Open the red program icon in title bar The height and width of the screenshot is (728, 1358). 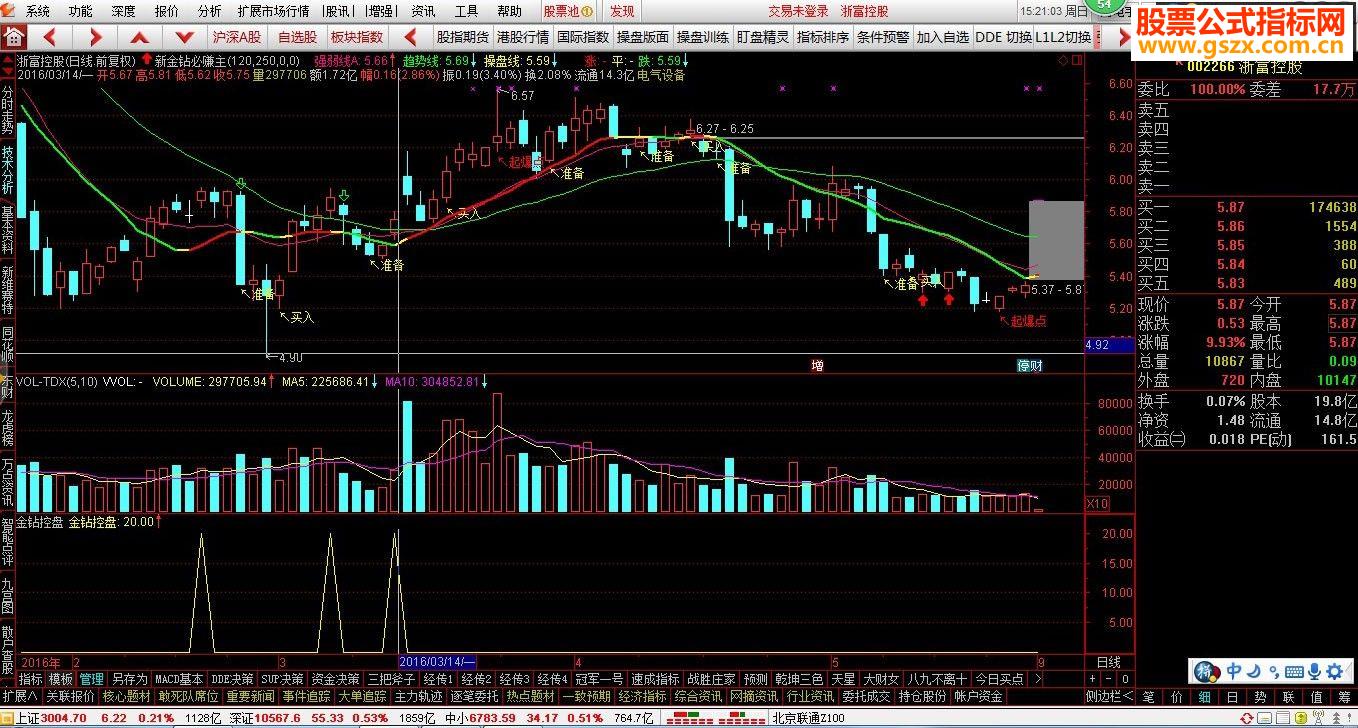(x=10, y=11)
